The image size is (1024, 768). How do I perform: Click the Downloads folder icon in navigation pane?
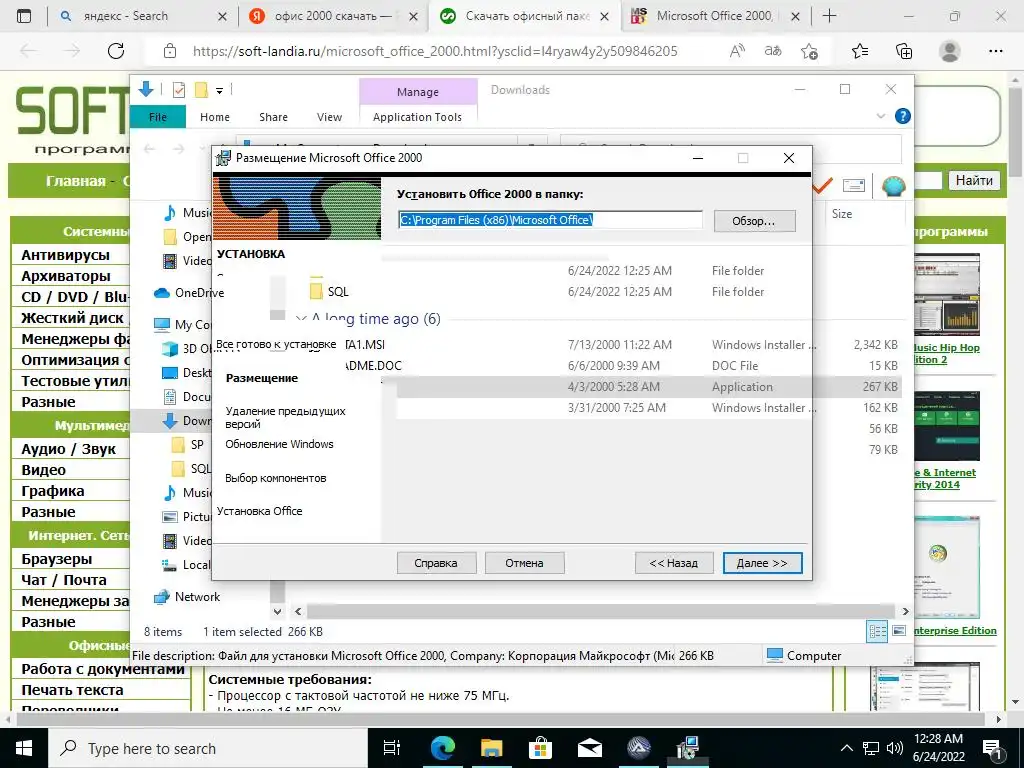pos(170,421)
